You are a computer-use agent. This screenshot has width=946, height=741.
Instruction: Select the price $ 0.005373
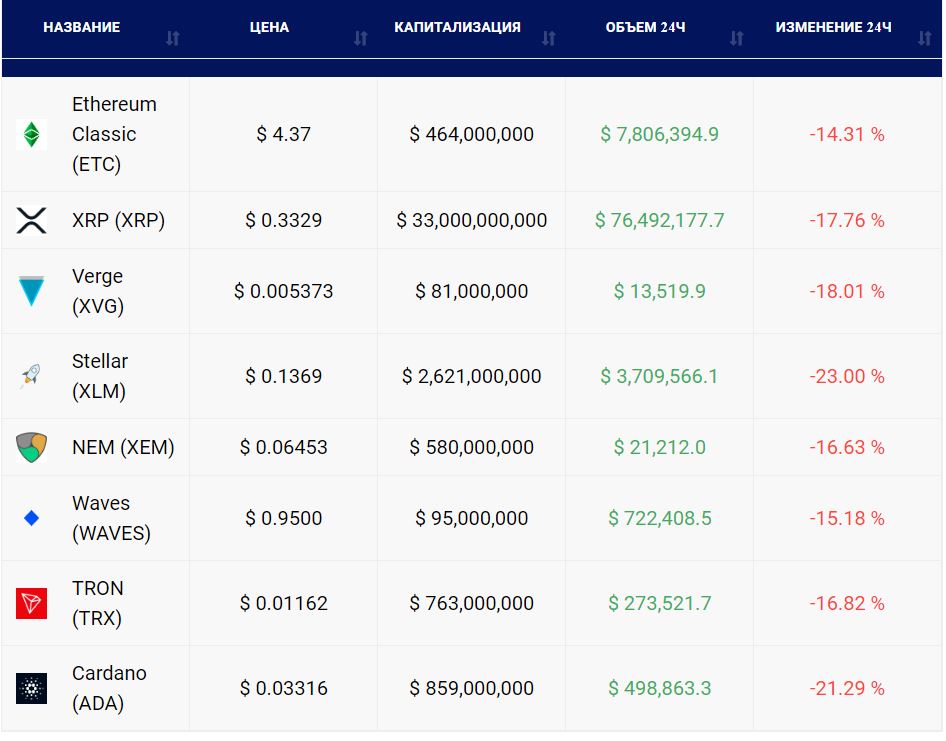coord(284,291)
